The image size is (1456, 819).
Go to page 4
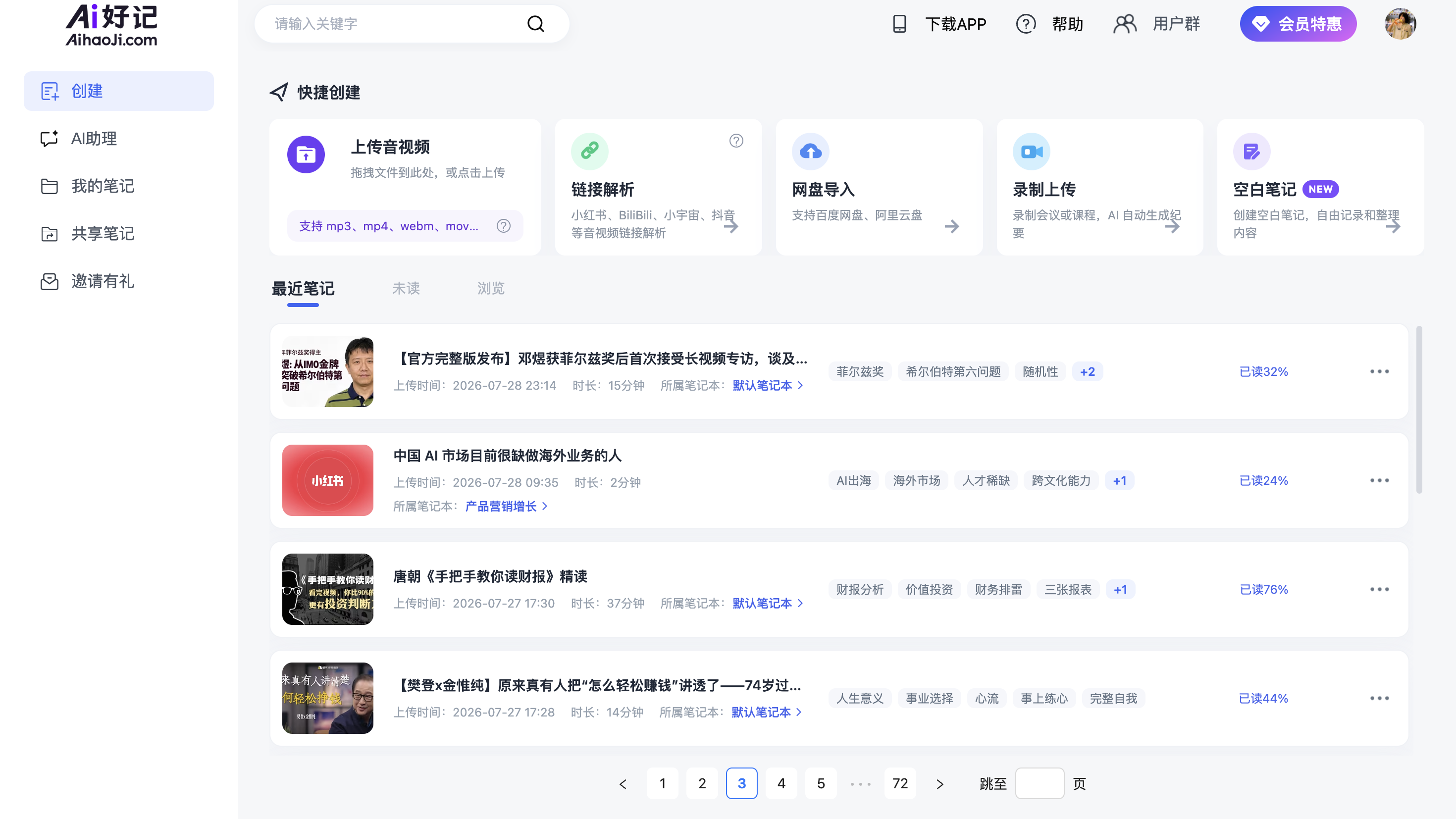(x=781, y=783)
